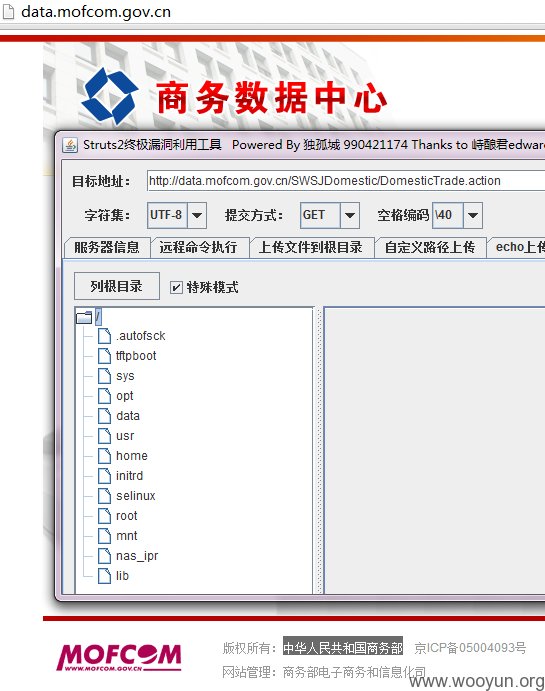The height and width of the screenshot is (691, 545).
Task: Click the 京ICP备05004093号 link
Action: [x=470, y=648]
